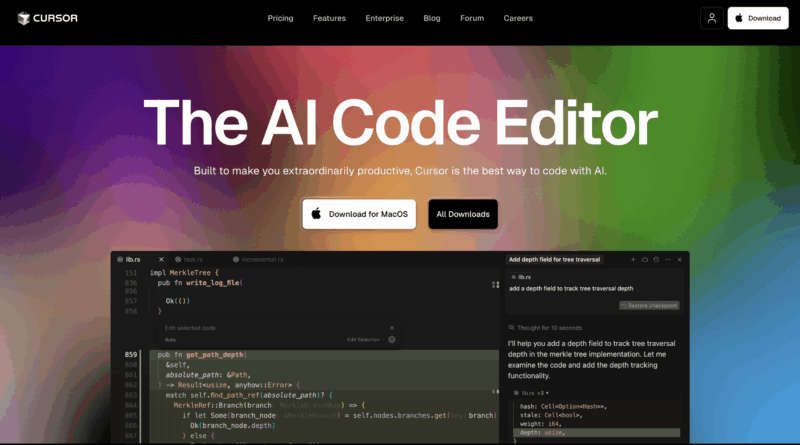Open chat history clock icon
800x445 pixels.
tap(656, 260)
